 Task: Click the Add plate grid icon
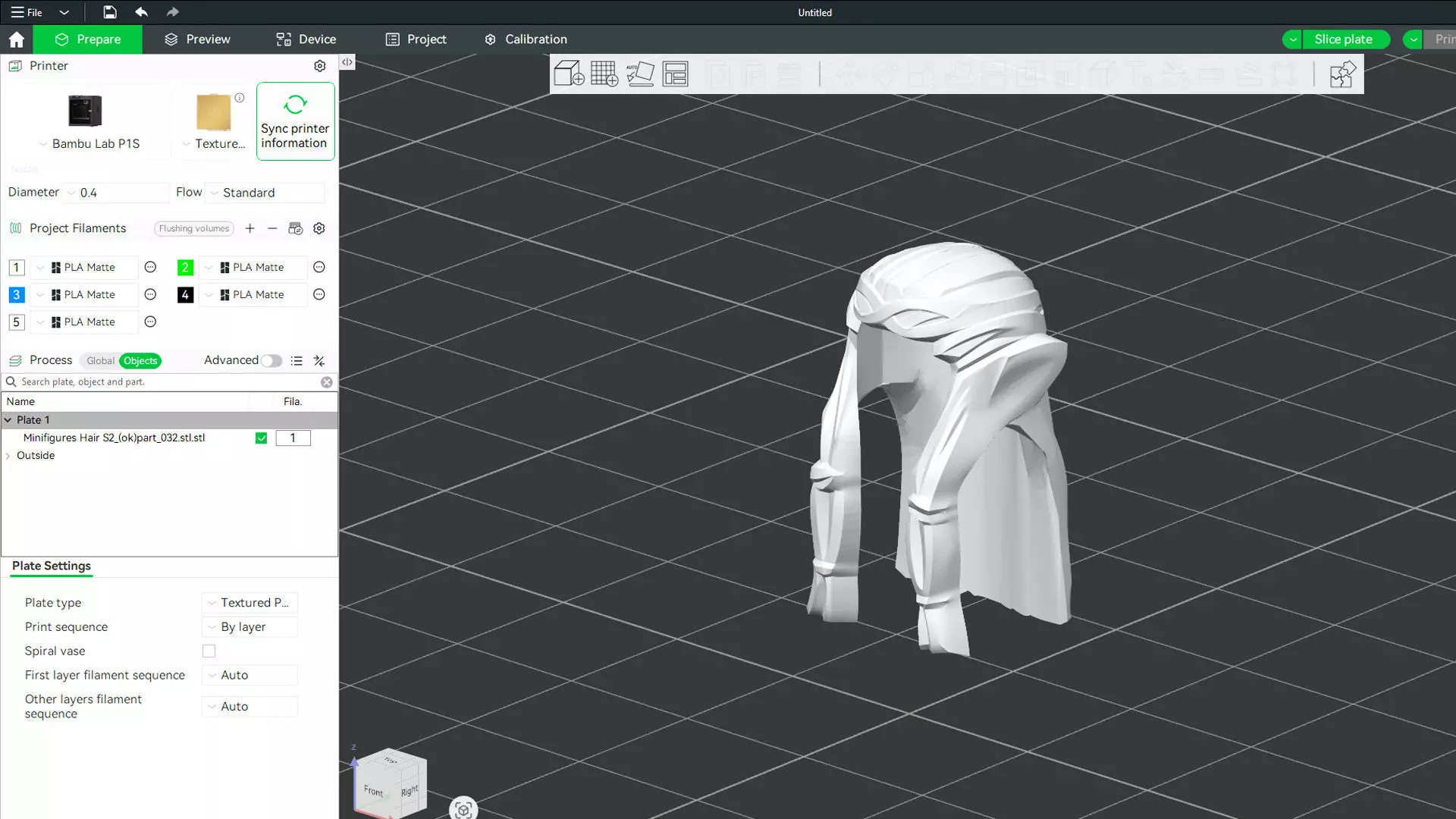click(604, 74)
